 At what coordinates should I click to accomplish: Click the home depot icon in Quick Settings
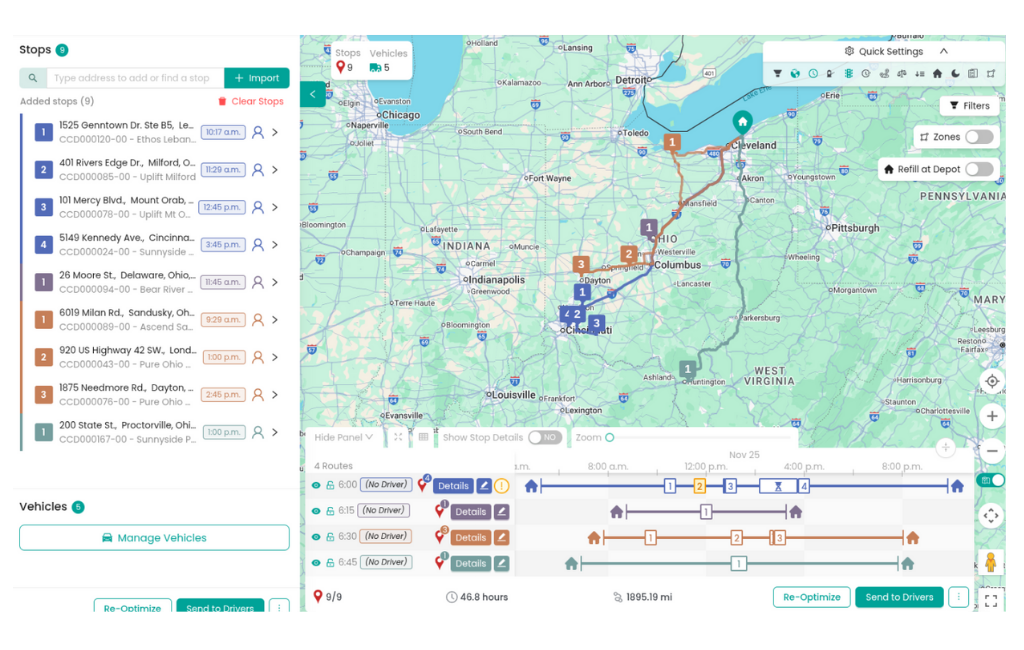pos(938,73)
